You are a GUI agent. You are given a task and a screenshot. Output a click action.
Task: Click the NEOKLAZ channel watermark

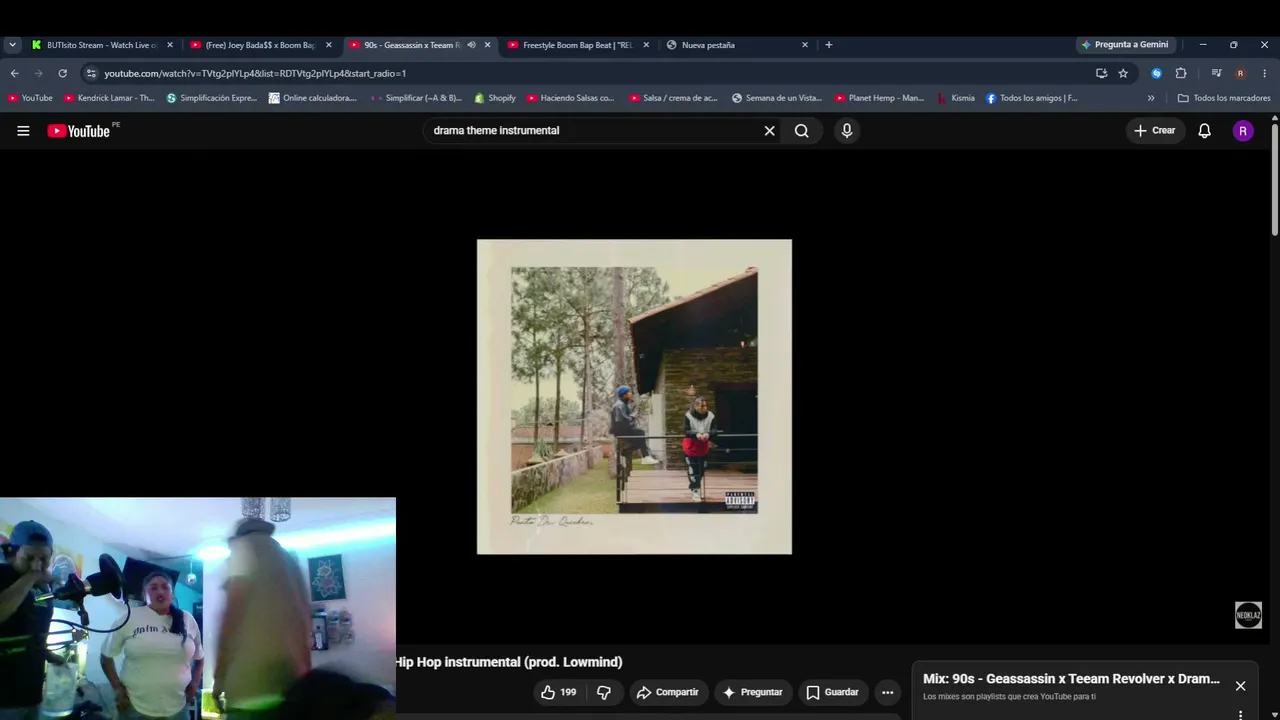[1248, 615]
